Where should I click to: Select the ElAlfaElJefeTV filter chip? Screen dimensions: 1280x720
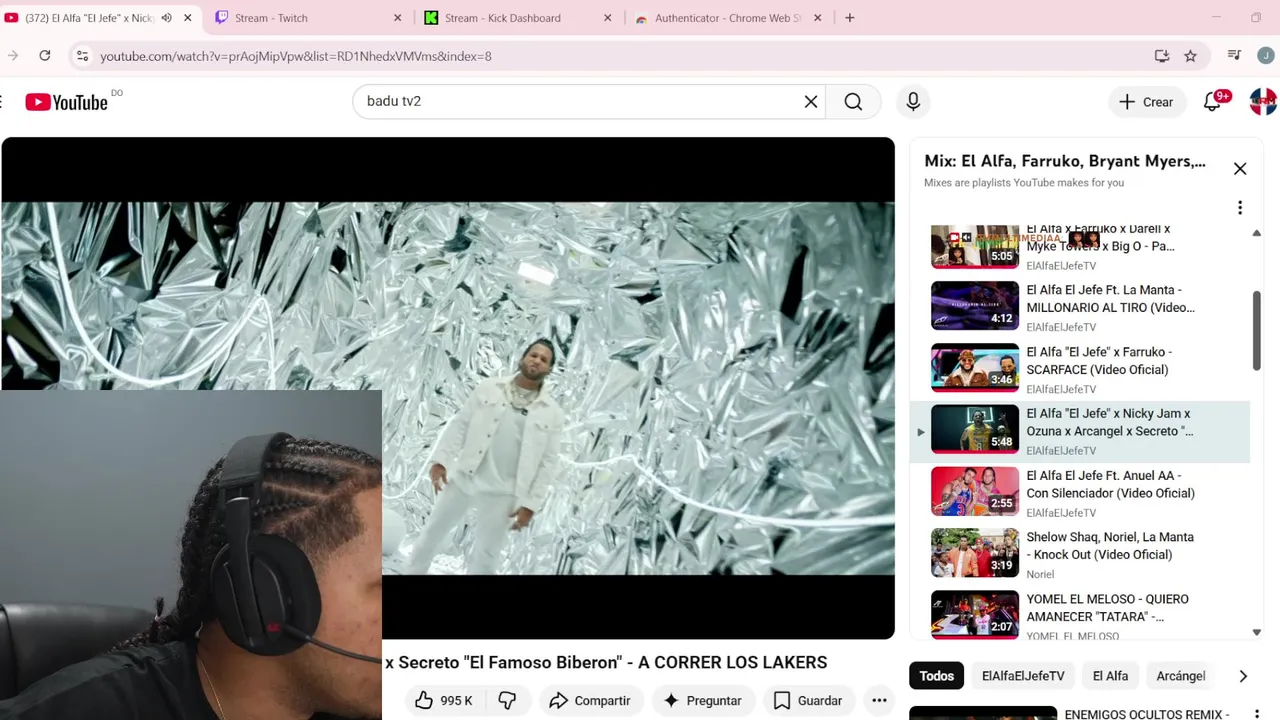click(1023, 676)
